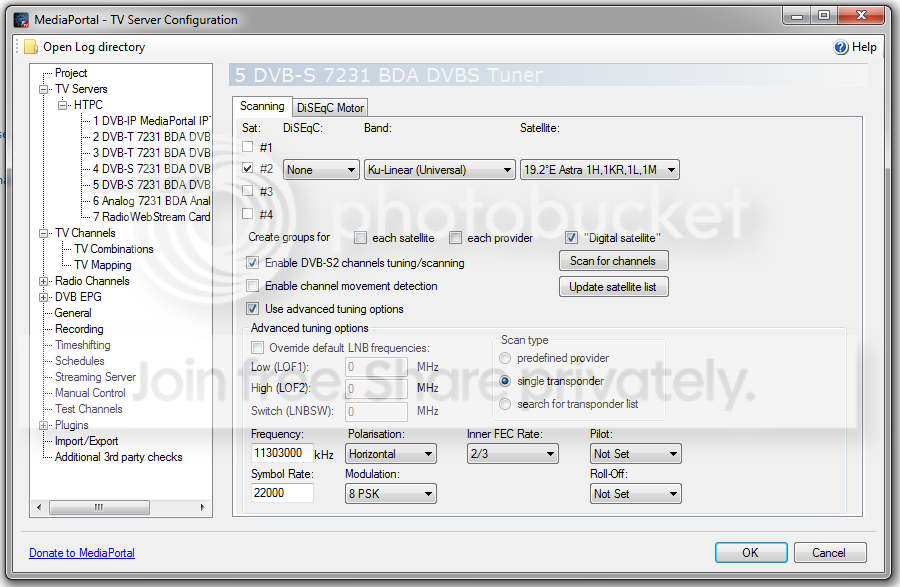Click Scan for channels button
The width and height of the screenshot is (900, 587).
pyautogui.click(x=614, y=261)
